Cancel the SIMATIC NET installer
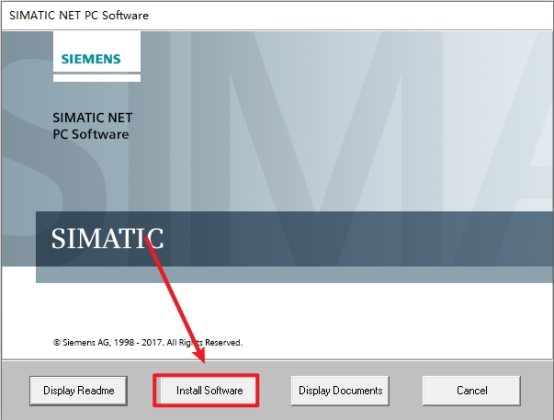The height and width of the screenshot is (420, 554). pos(471,390)
